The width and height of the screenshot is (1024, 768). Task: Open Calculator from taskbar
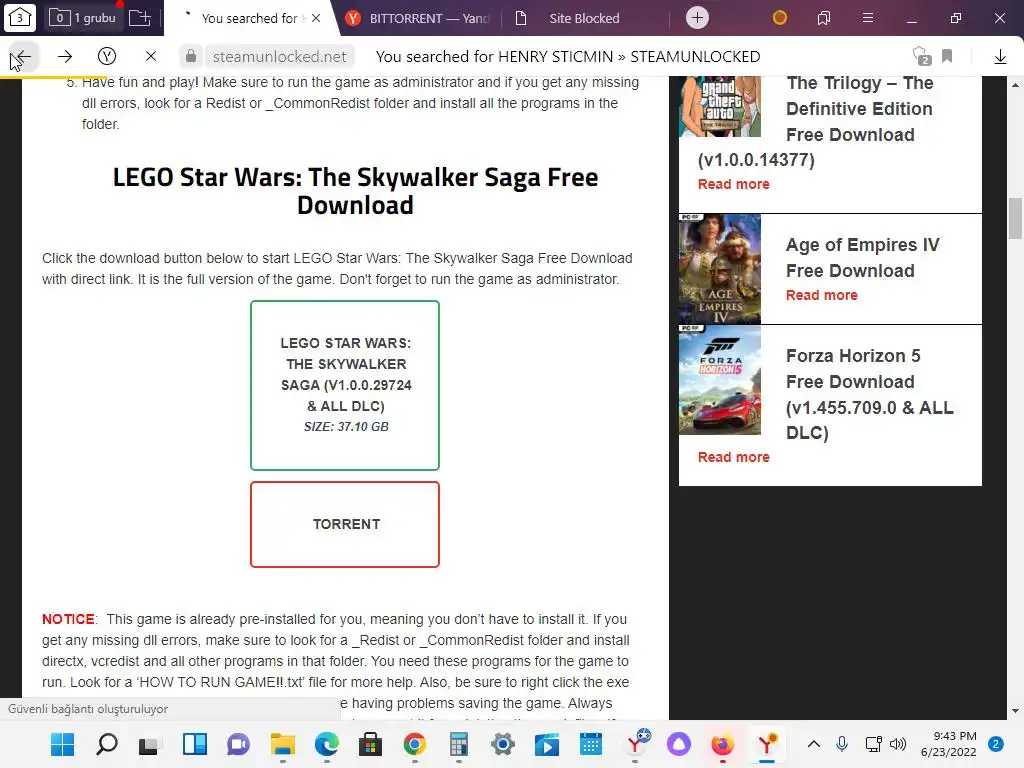pos(458,744)
